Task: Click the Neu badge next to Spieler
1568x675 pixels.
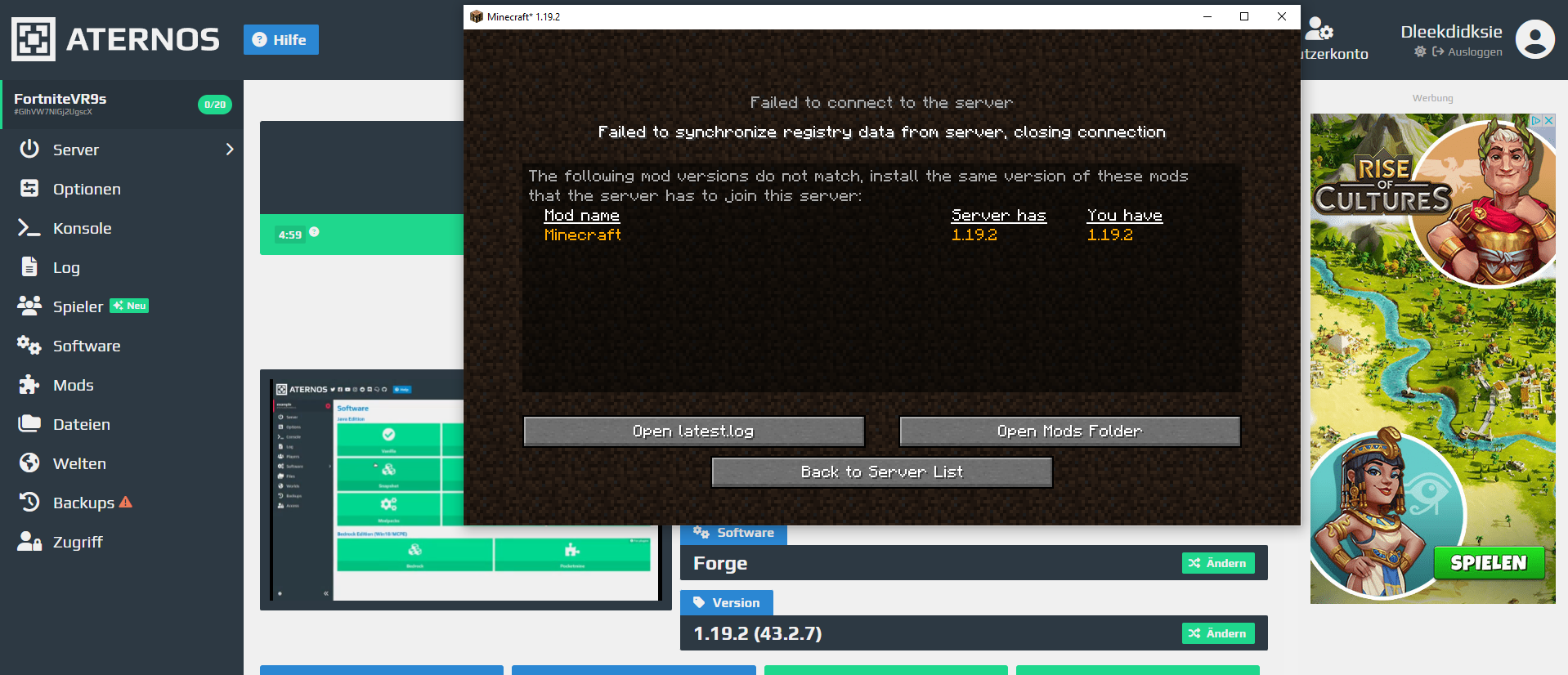Action: (x=129, y=306)
